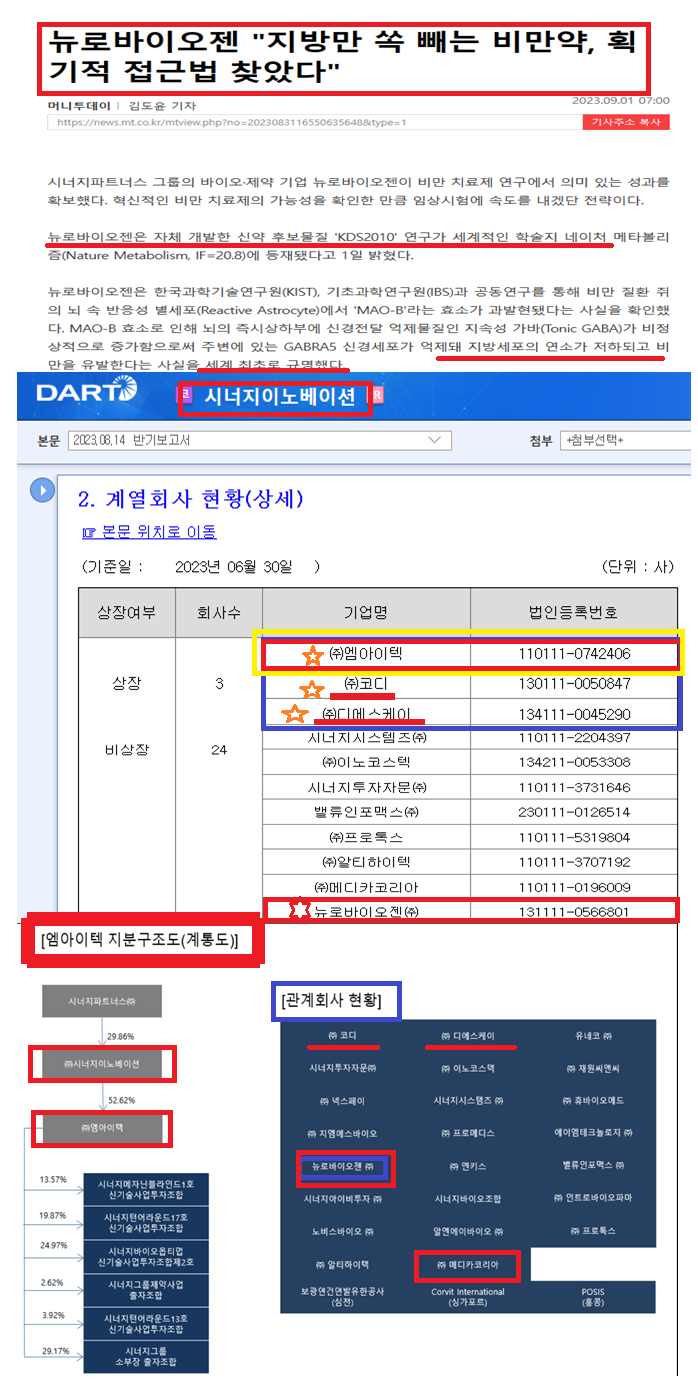Viewport: 698px width, 1387px height.
Task: Click the 상장 row label
Action: pyautogui.click(x=126, y=684)
